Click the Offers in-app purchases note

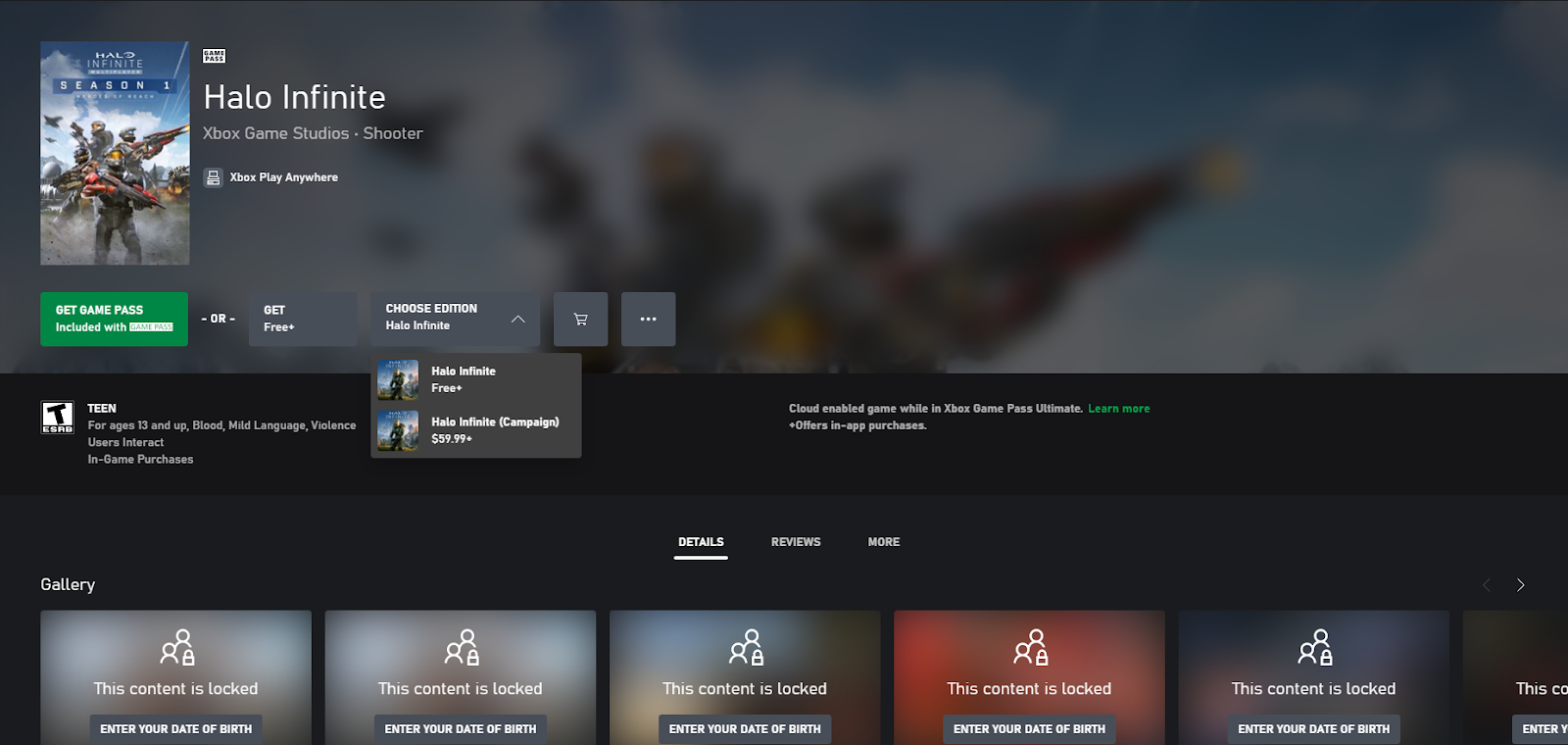(x=857, y=425)
